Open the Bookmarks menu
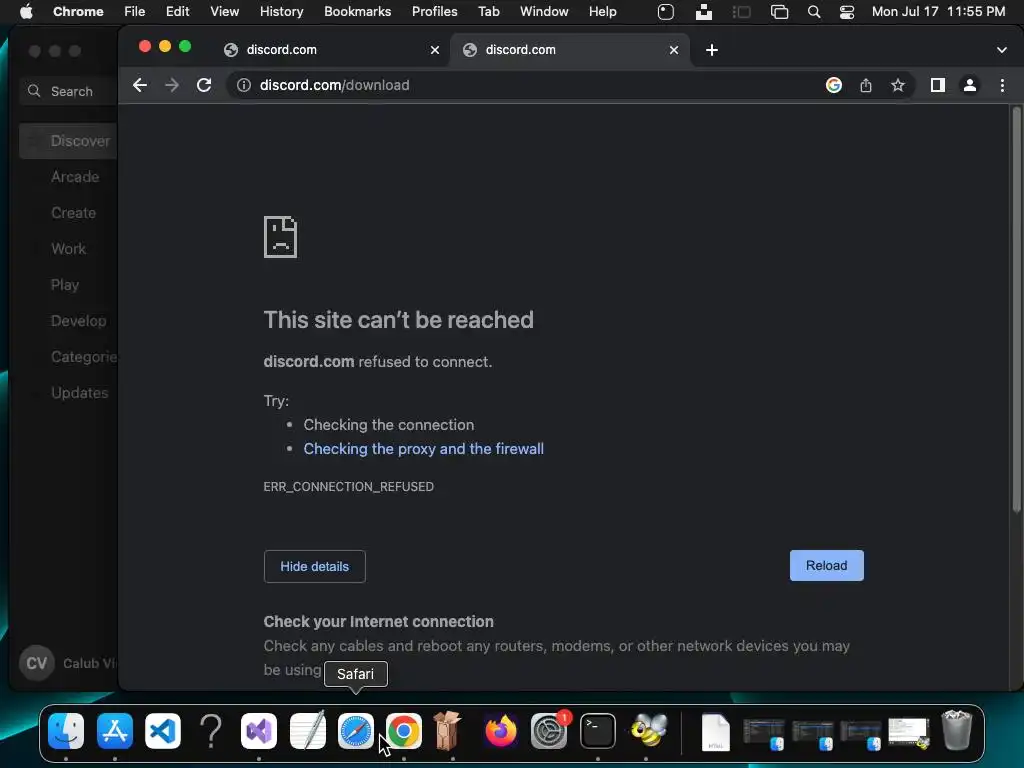Viewport: 1024px width, 768px height. pos(358,12)
